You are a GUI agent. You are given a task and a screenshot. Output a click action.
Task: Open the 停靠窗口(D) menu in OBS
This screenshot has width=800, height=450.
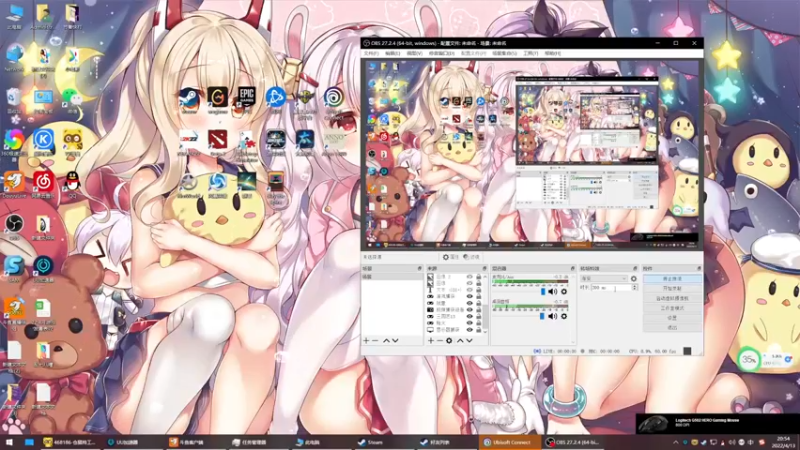pos(441,53)
